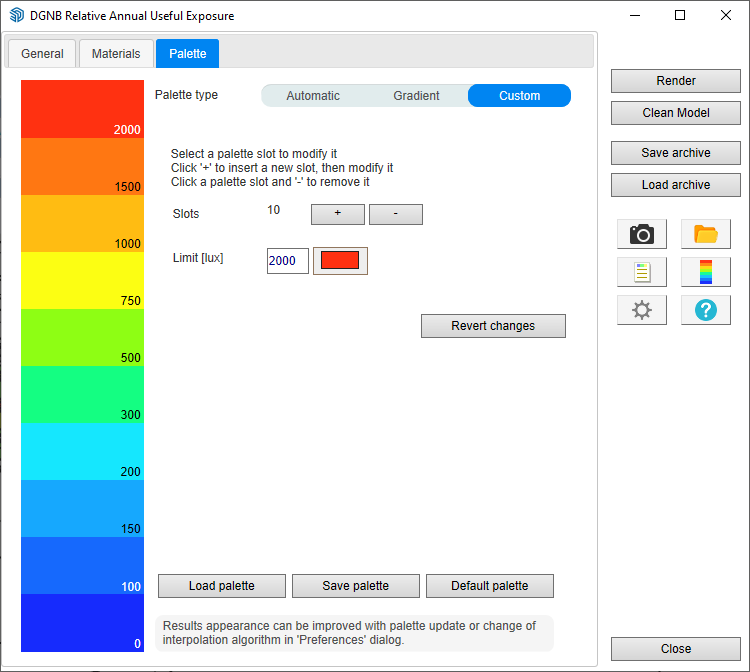Select the amber 1000 palette slot

click(82, 223)
